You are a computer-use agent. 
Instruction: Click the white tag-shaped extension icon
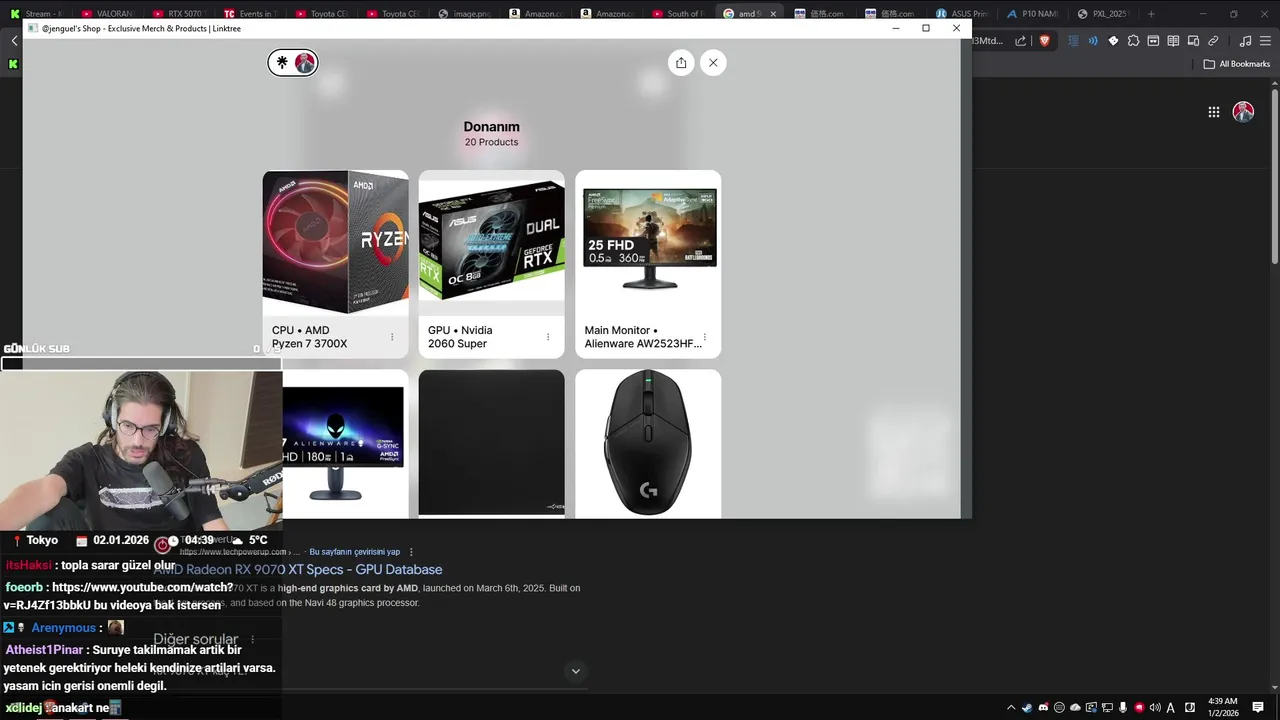tap(1113, 41)
